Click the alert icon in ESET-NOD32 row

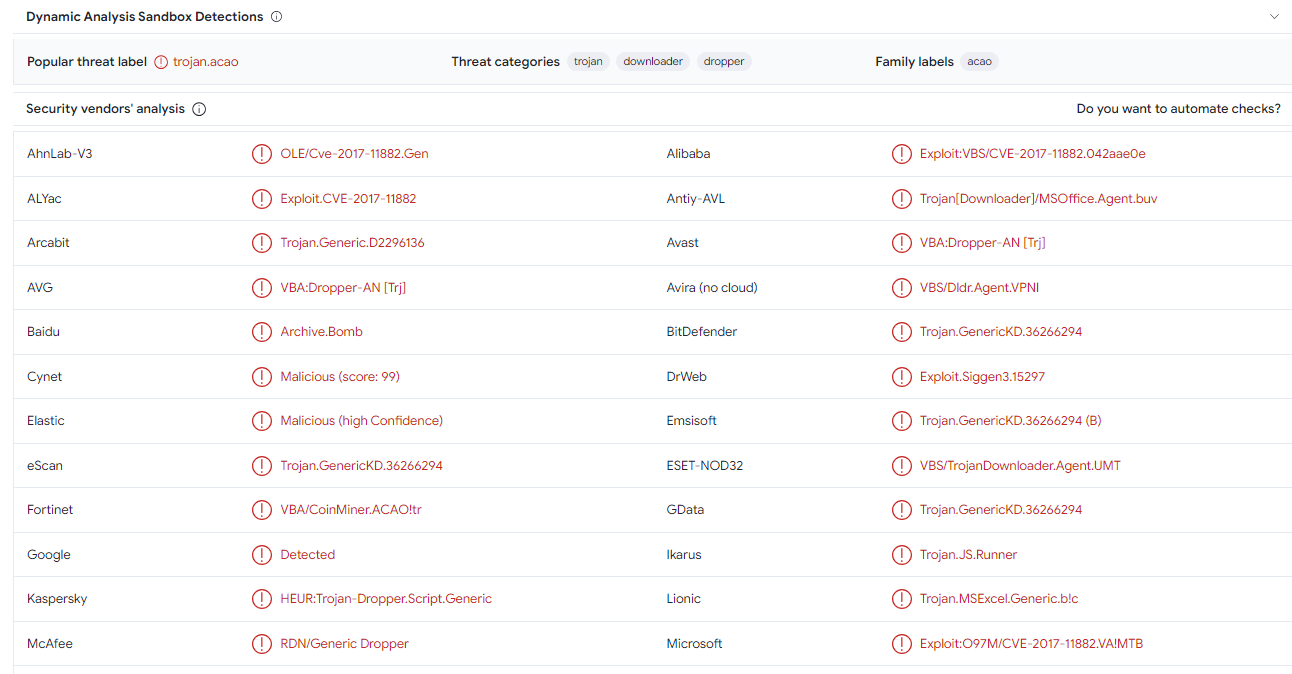(901, 466)
